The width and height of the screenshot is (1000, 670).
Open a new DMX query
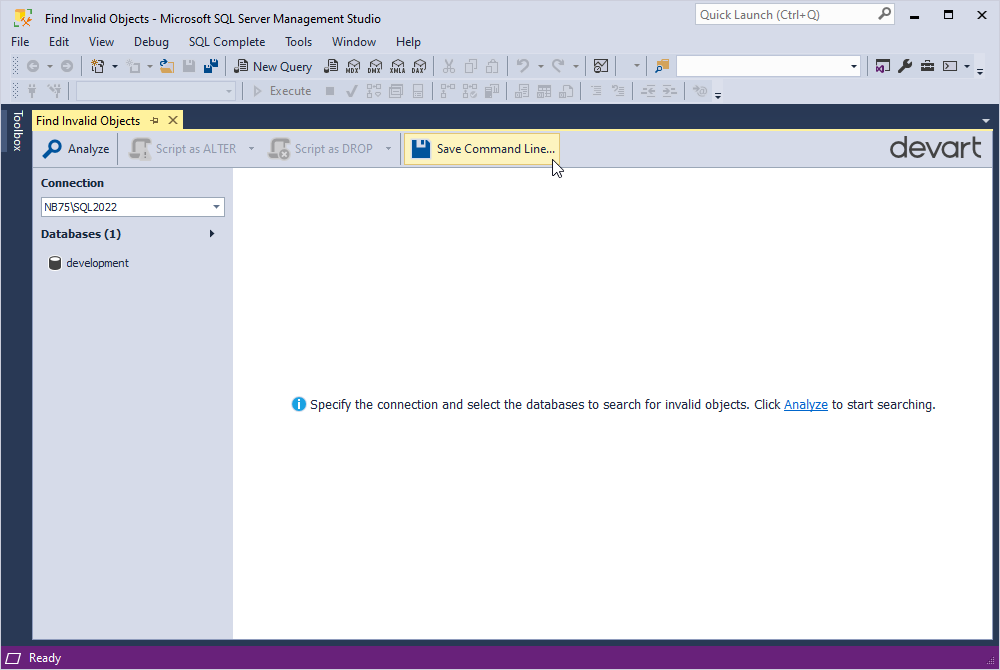tap(375, 66)
